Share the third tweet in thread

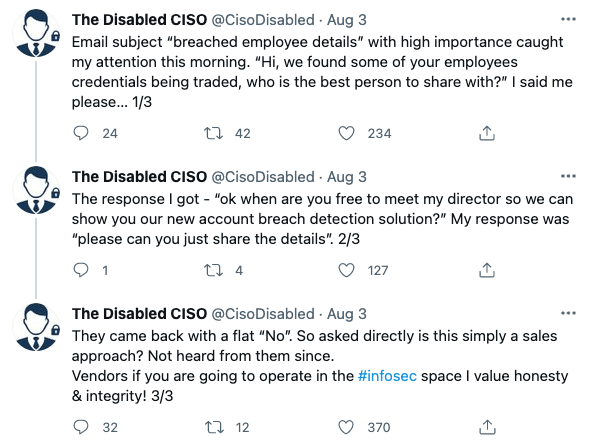point(487,427)
